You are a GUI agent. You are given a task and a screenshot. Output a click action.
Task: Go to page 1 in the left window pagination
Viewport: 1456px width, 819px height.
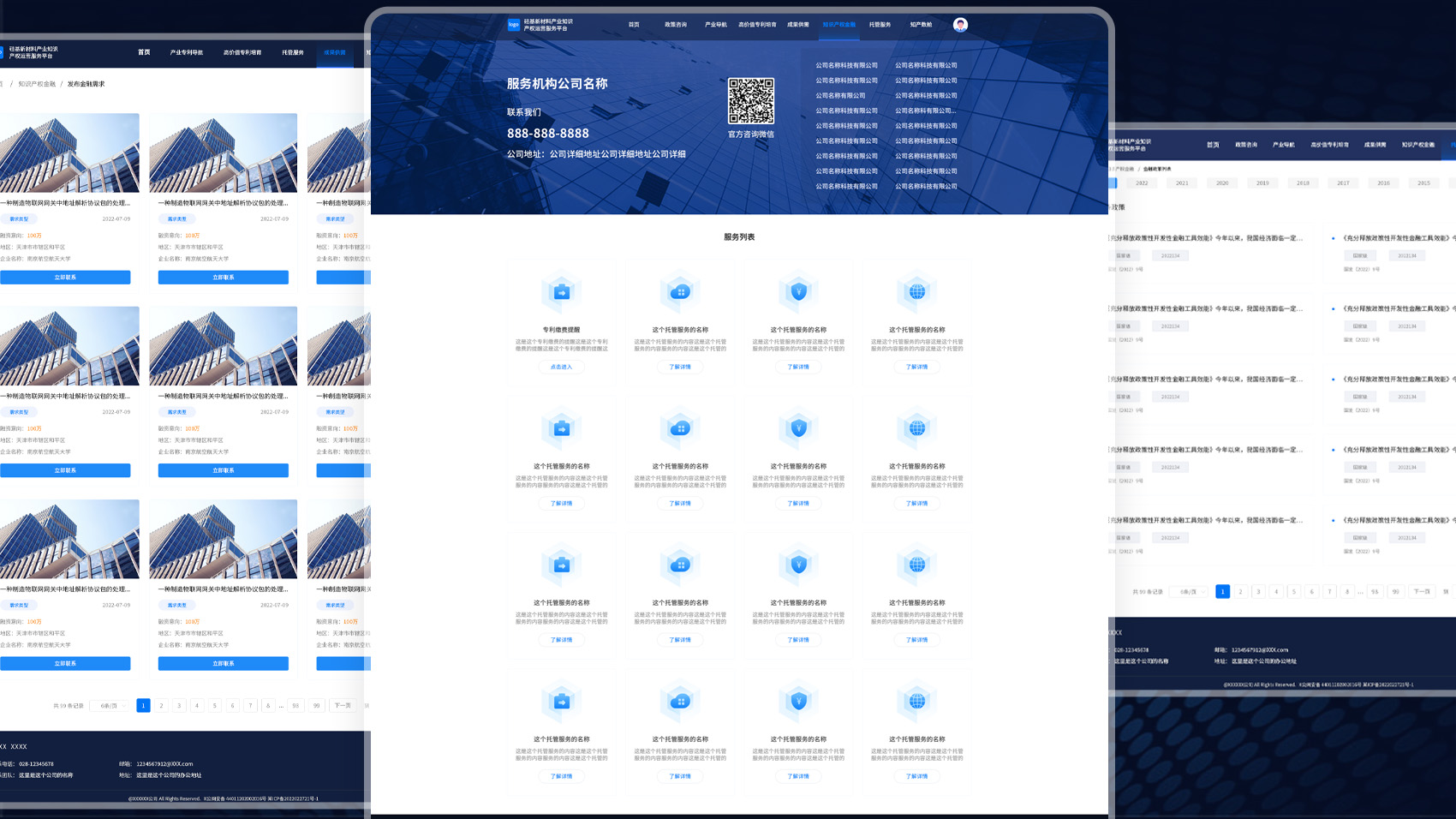[x=143, y=706]
